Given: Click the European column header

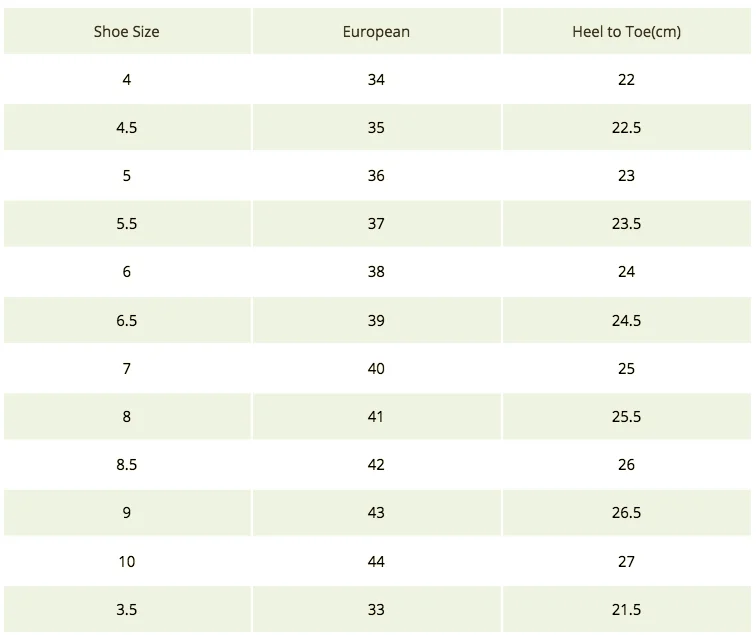Looking at the screenshot, I should (x=377, y=31).
